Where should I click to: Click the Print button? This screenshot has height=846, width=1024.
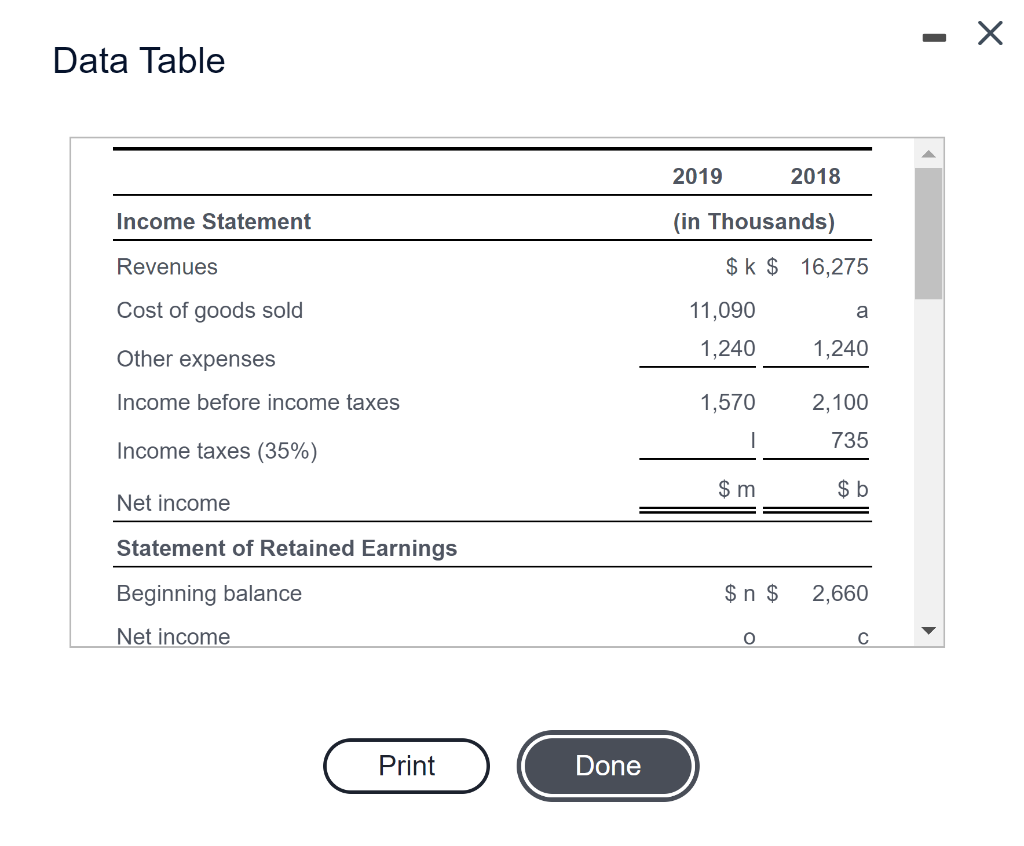point(406,766)
